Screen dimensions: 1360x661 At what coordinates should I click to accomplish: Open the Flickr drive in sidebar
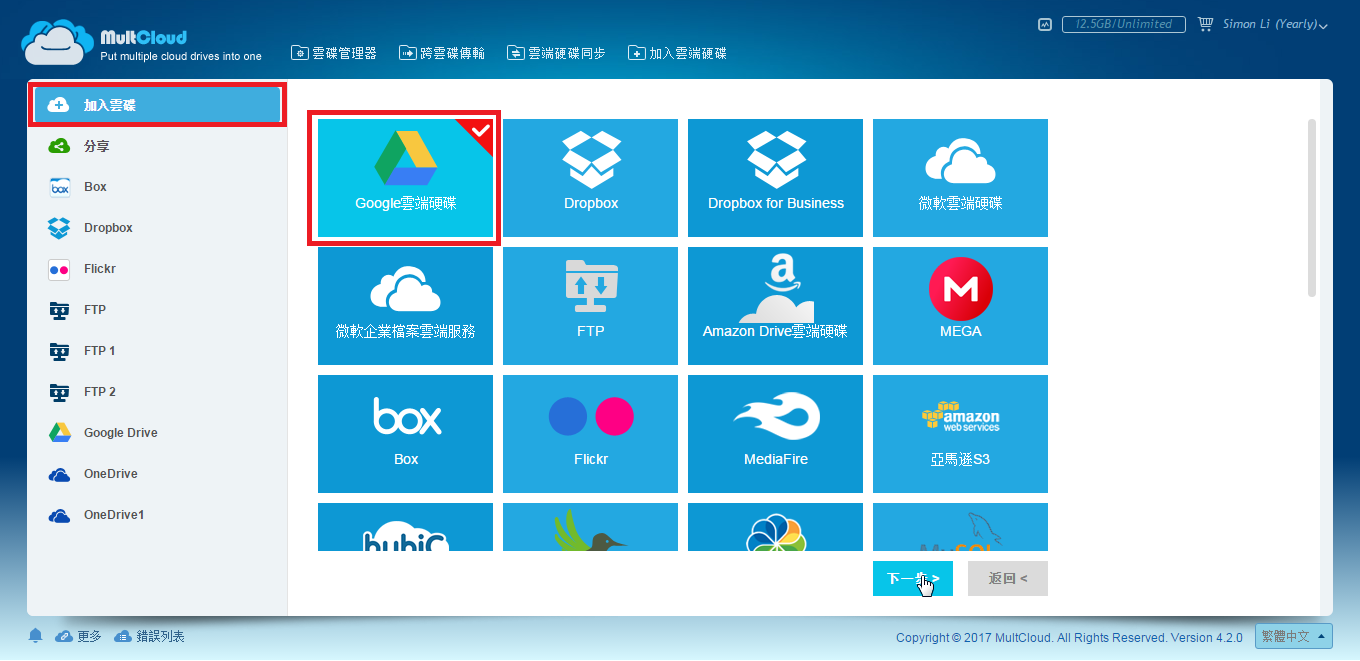click(157, 269)
